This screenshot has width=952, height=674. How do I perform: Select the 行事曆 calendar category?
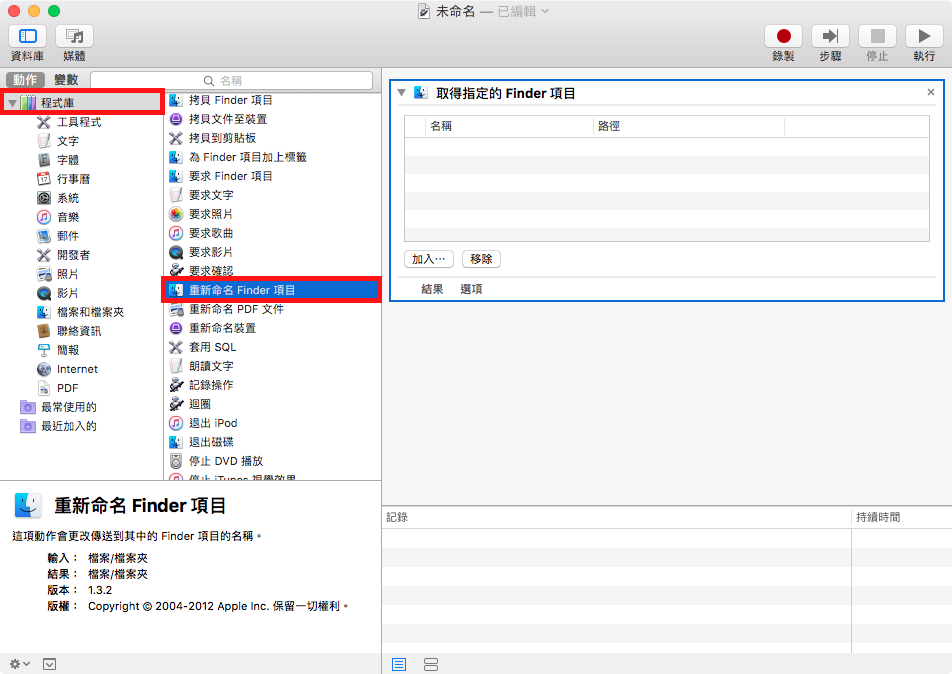pos(73,179)
